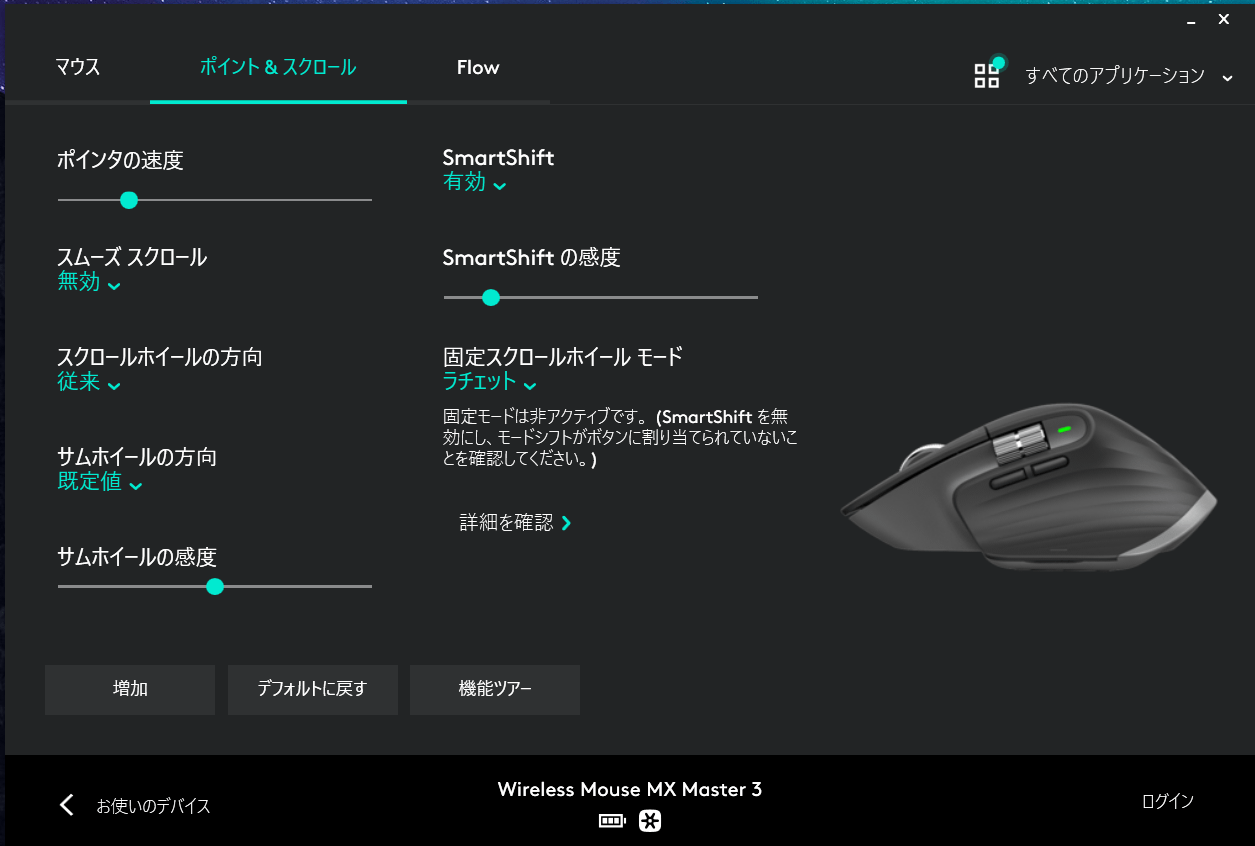The width and height of the screenshot is (1255, 846).
Task: Click the ログイン link
Action: tap(1168, 801)
